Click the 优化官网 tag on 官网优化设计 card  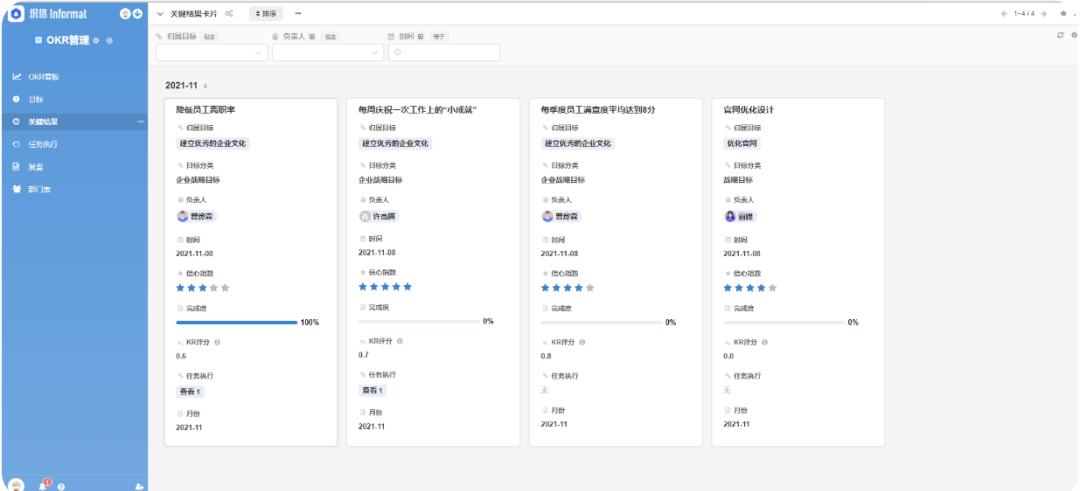click(742, 144)
